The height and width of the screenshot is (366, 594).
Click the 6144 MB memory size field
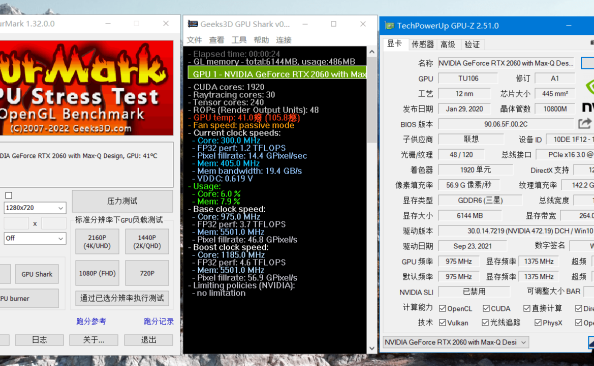[470, 216]
